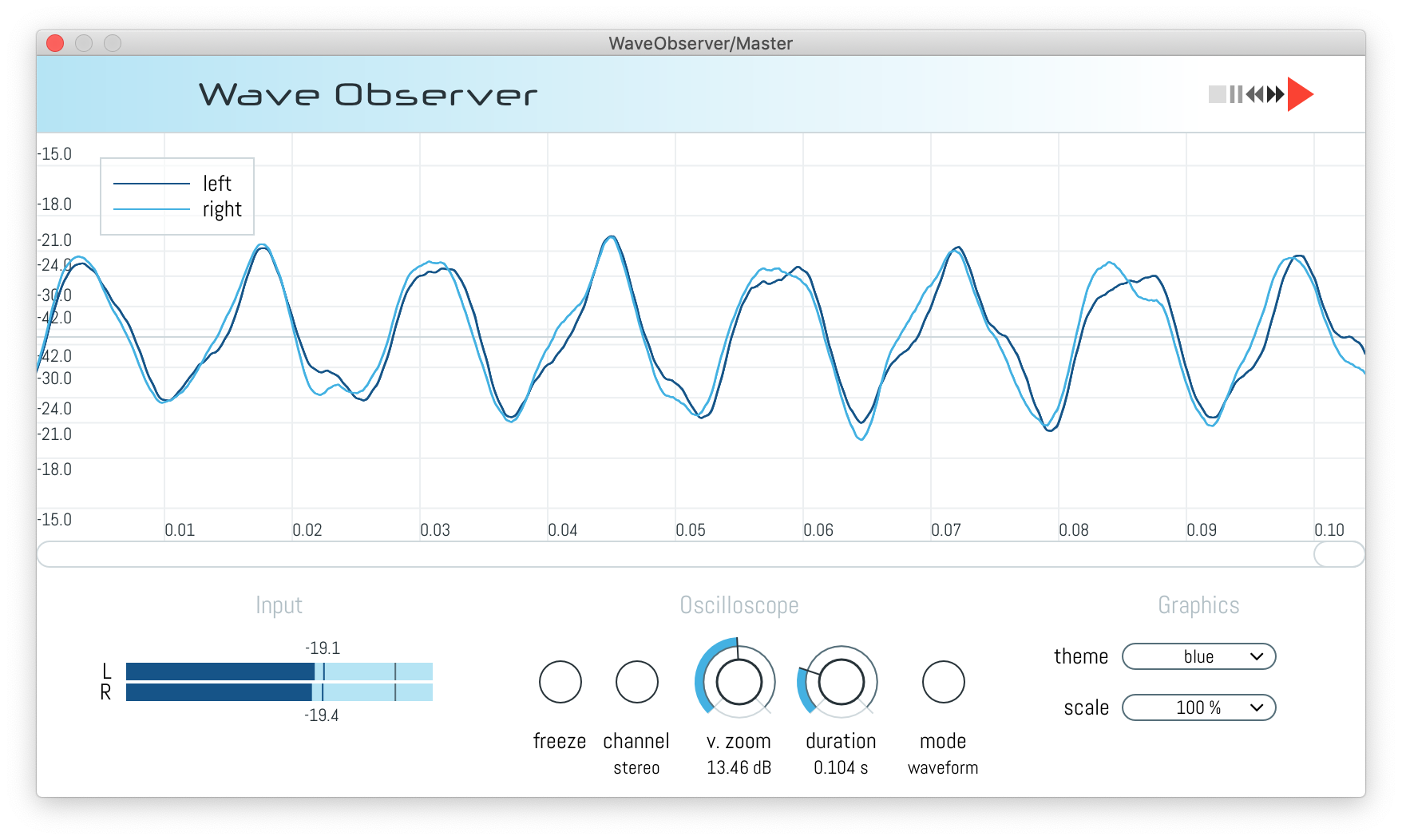Click the Wave Observer logo

coord(369,93)
